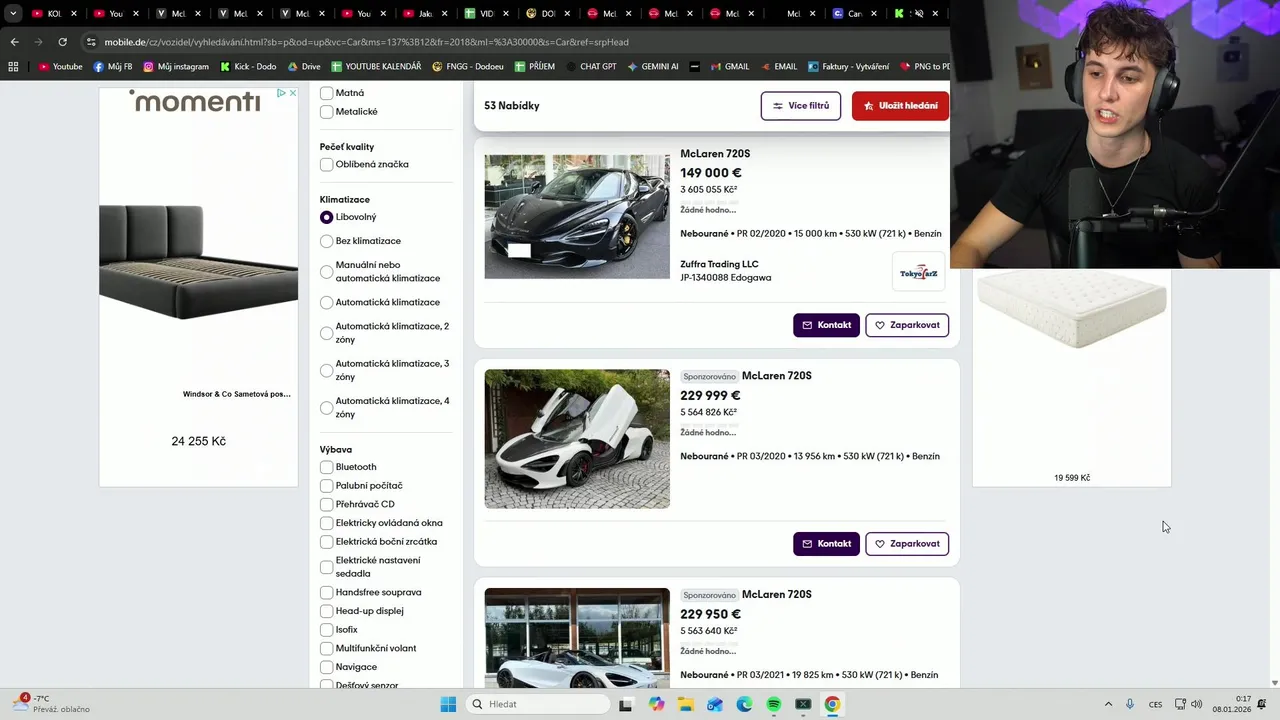Open the GMAIL bookmark
Screen dimensions: 1280x720
(x=730, y=67)
